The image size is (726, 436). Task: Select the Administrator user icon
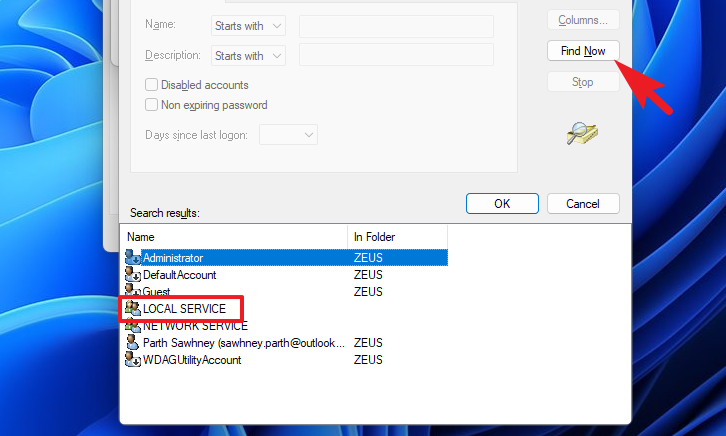tap(133, 257)
